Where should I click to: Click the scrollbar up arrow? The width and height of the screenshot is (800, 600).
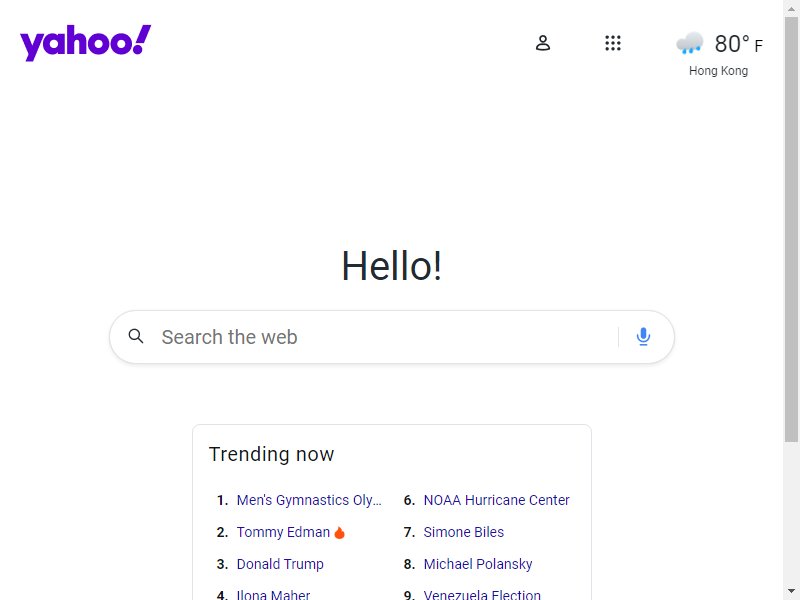(791, 9)
